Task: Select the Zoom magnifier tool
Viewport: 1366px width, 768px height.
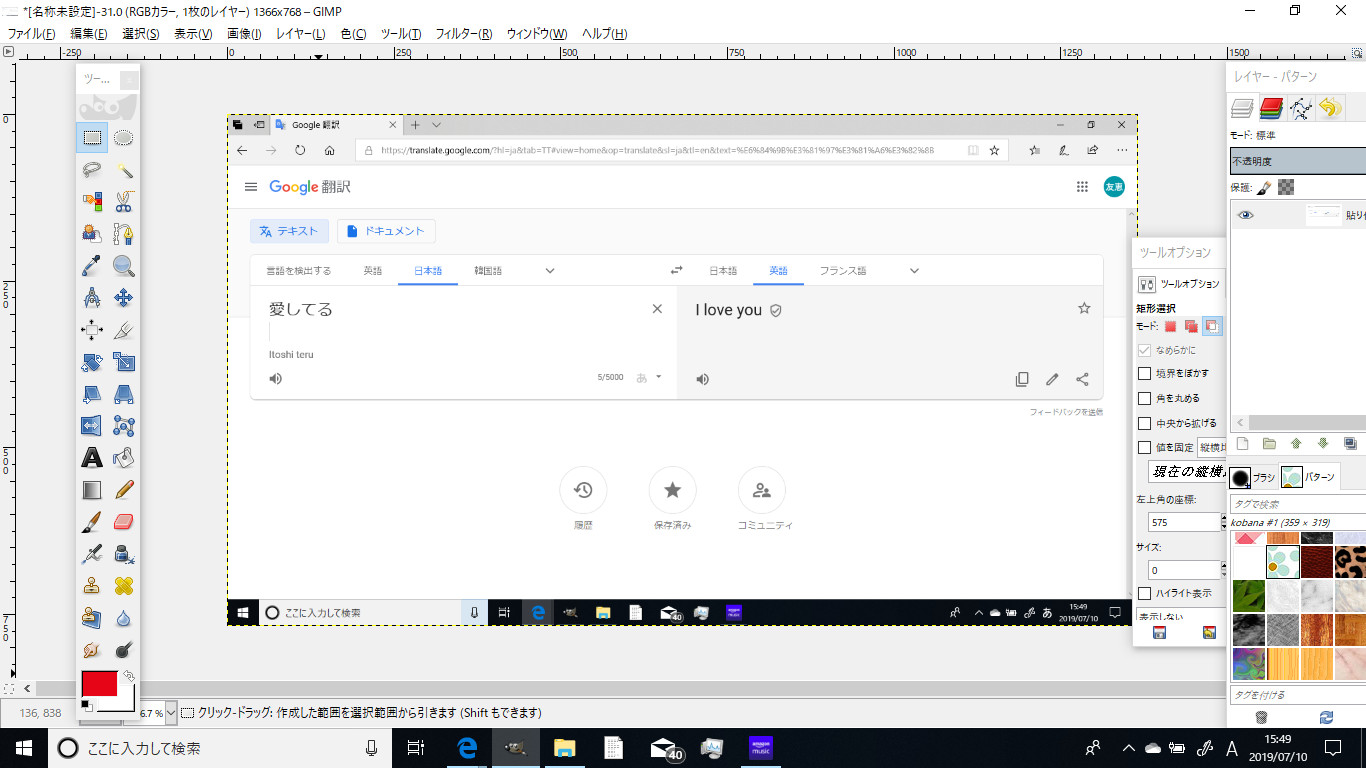Action: 124,266
